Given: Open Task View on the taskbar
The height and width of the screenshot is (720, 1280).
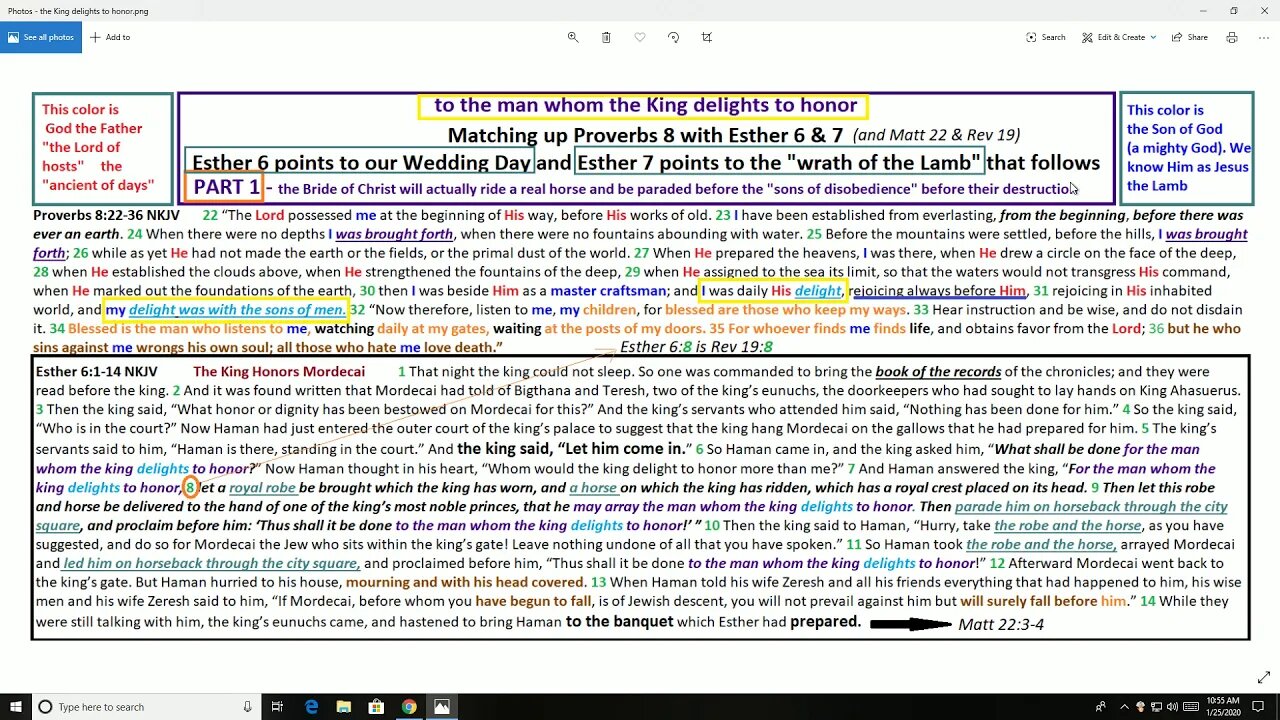Looking at the screenshot, I should pos(278,707).
